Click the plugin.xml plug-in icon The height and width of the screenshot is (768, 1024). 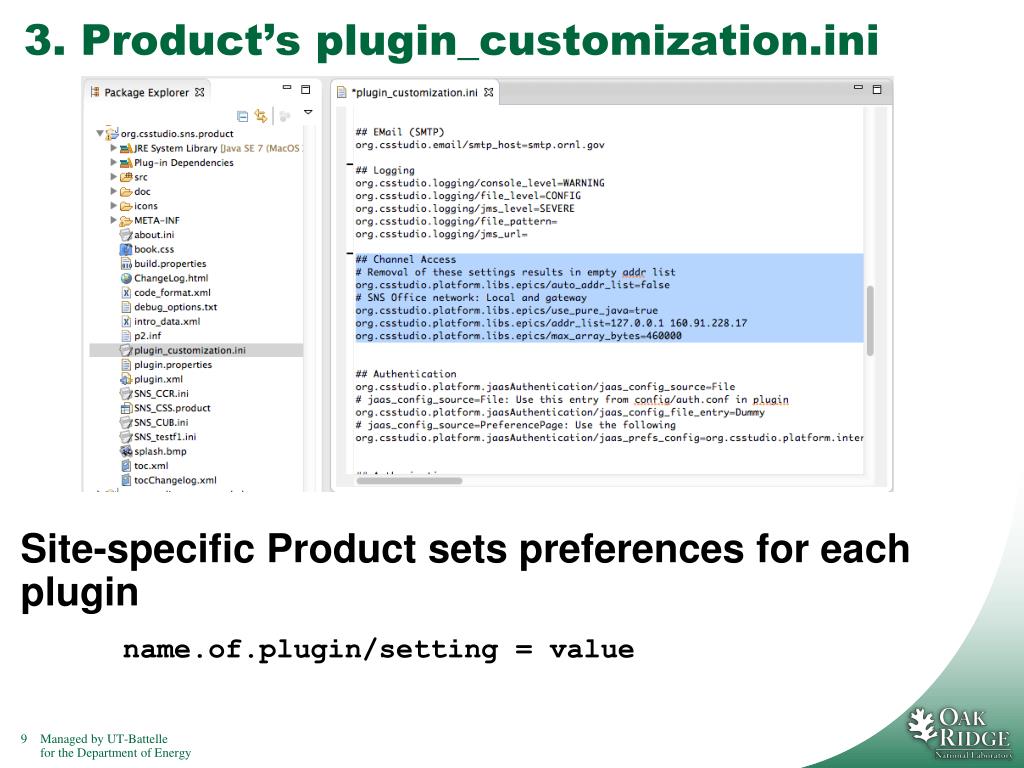(x=126, y=379)
